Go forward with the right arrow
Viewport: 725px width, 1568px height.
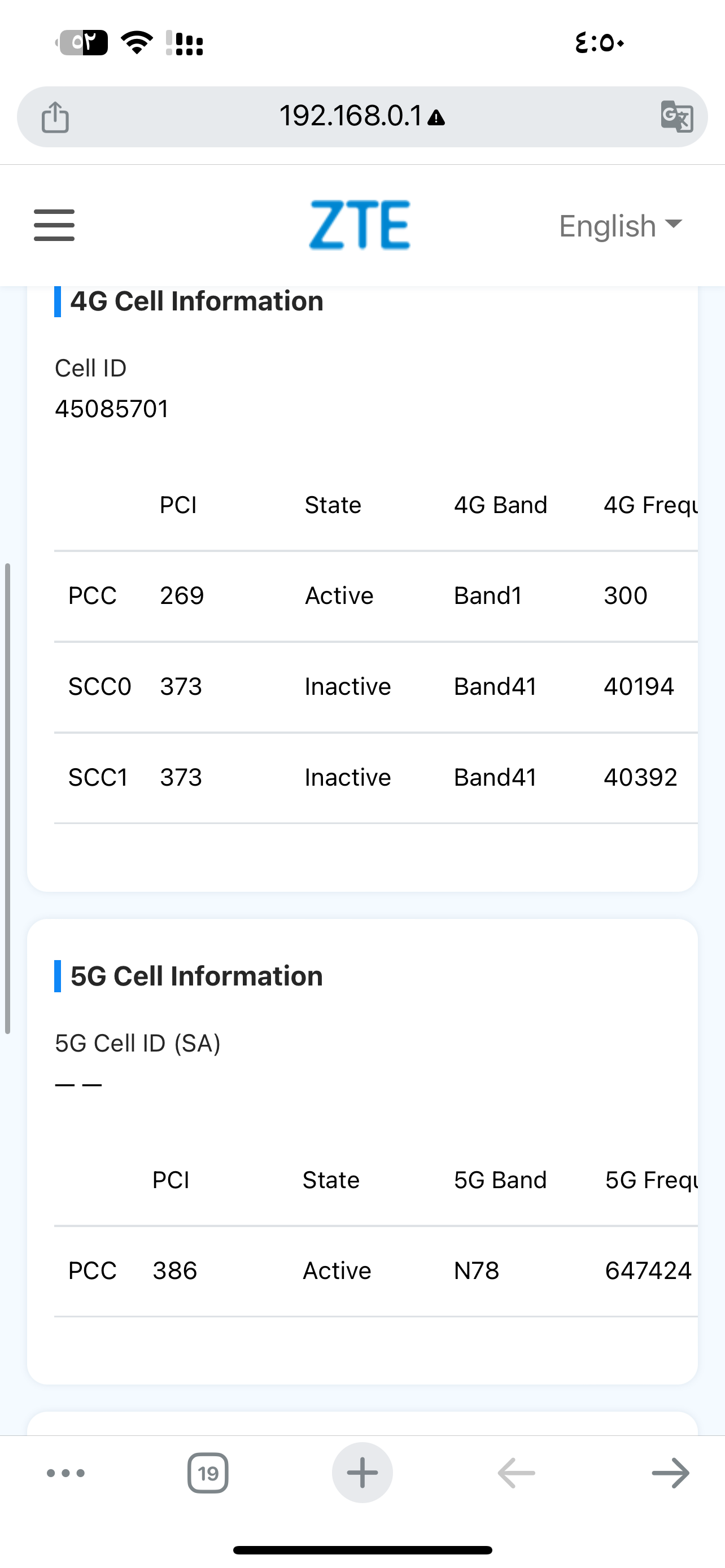pos(670,1473)
